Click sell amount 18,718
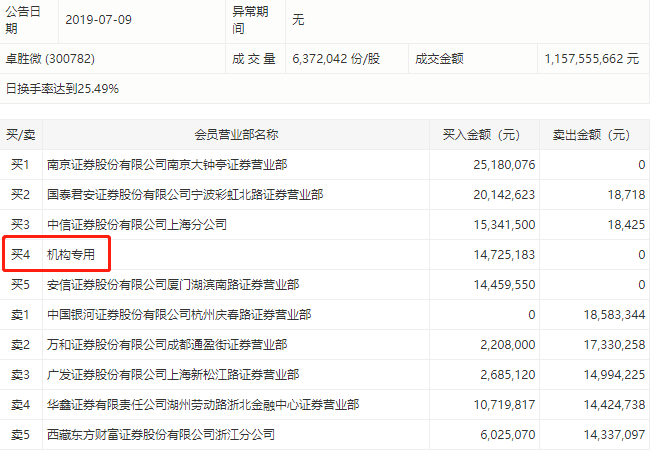 (626, 195)
